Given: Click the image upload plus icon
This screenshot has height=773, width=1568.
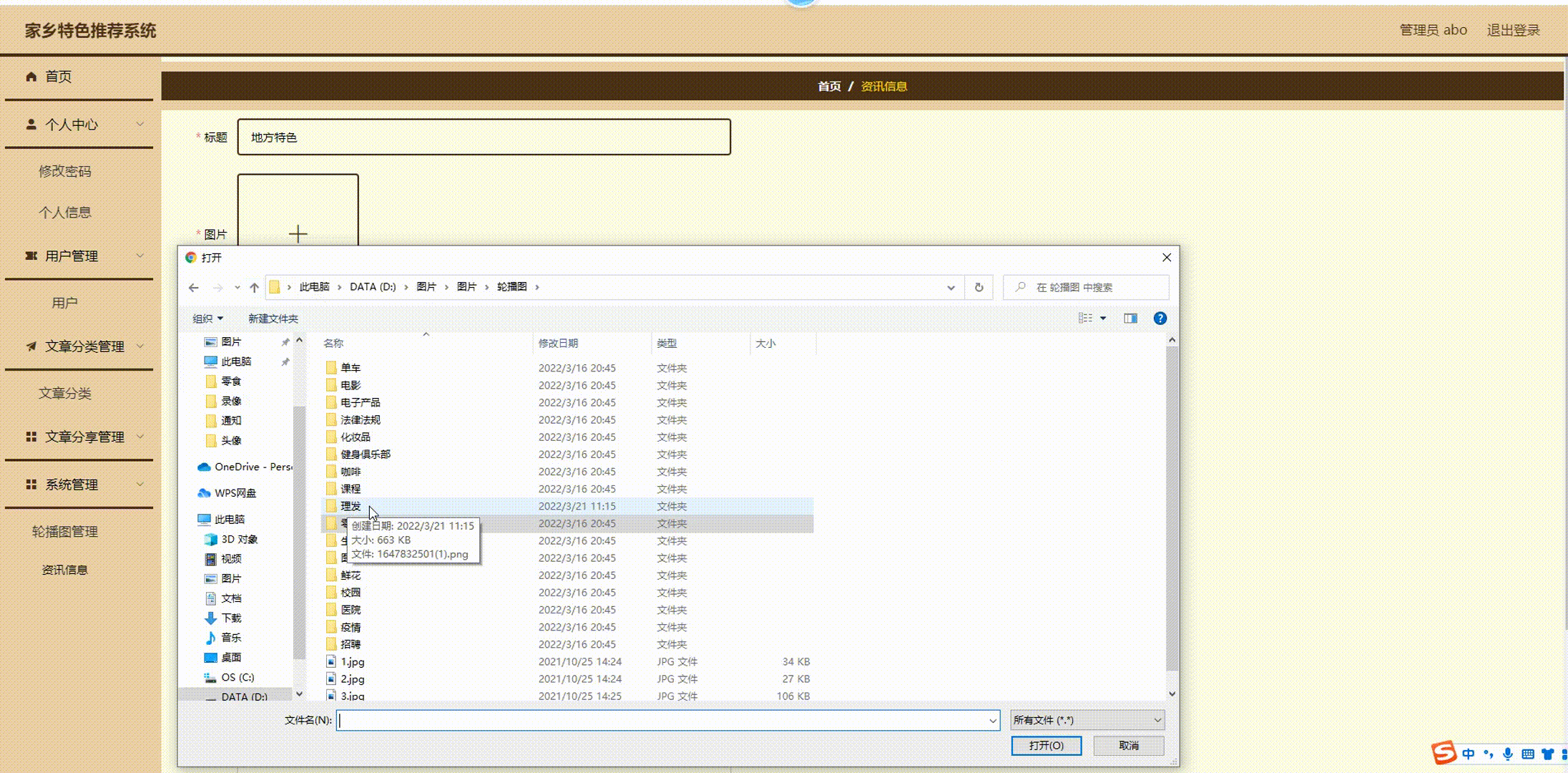Looking at the screenshot, I should pyautogui.click(x=298, y=233).
